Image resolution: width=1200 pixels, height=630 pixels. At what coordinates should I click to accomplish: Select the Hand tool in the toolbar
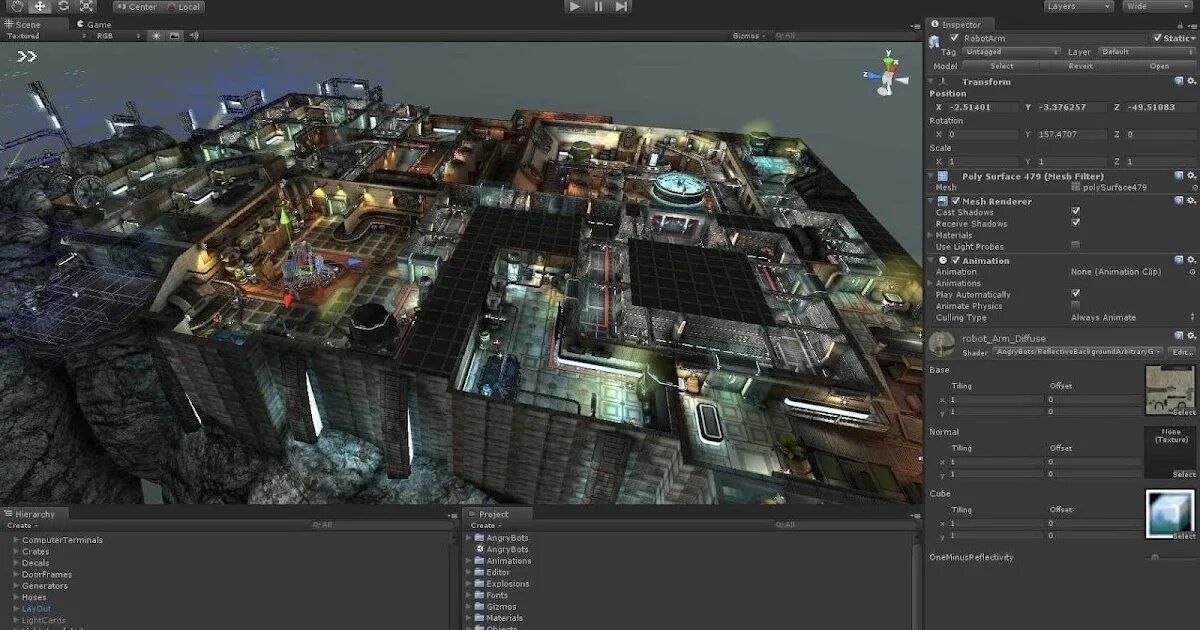click(x=18, y=6)
